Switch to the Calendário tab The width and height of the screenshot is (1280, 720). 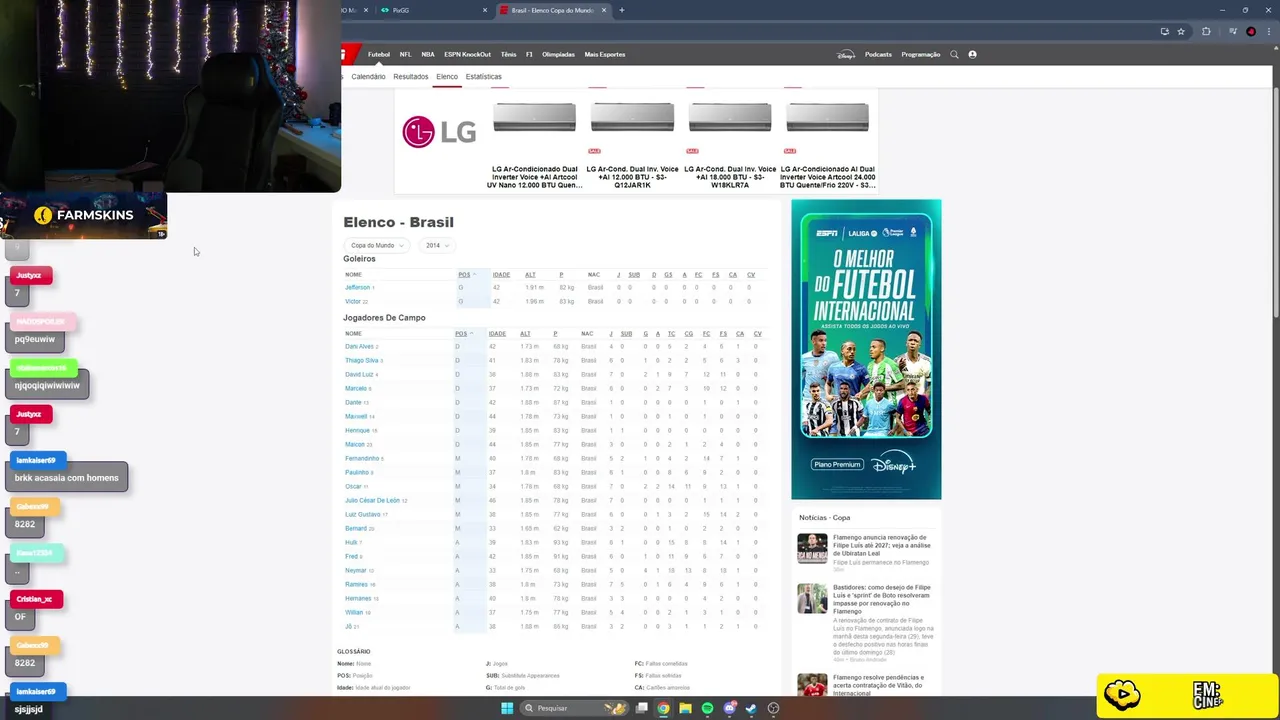pos(368,76)
